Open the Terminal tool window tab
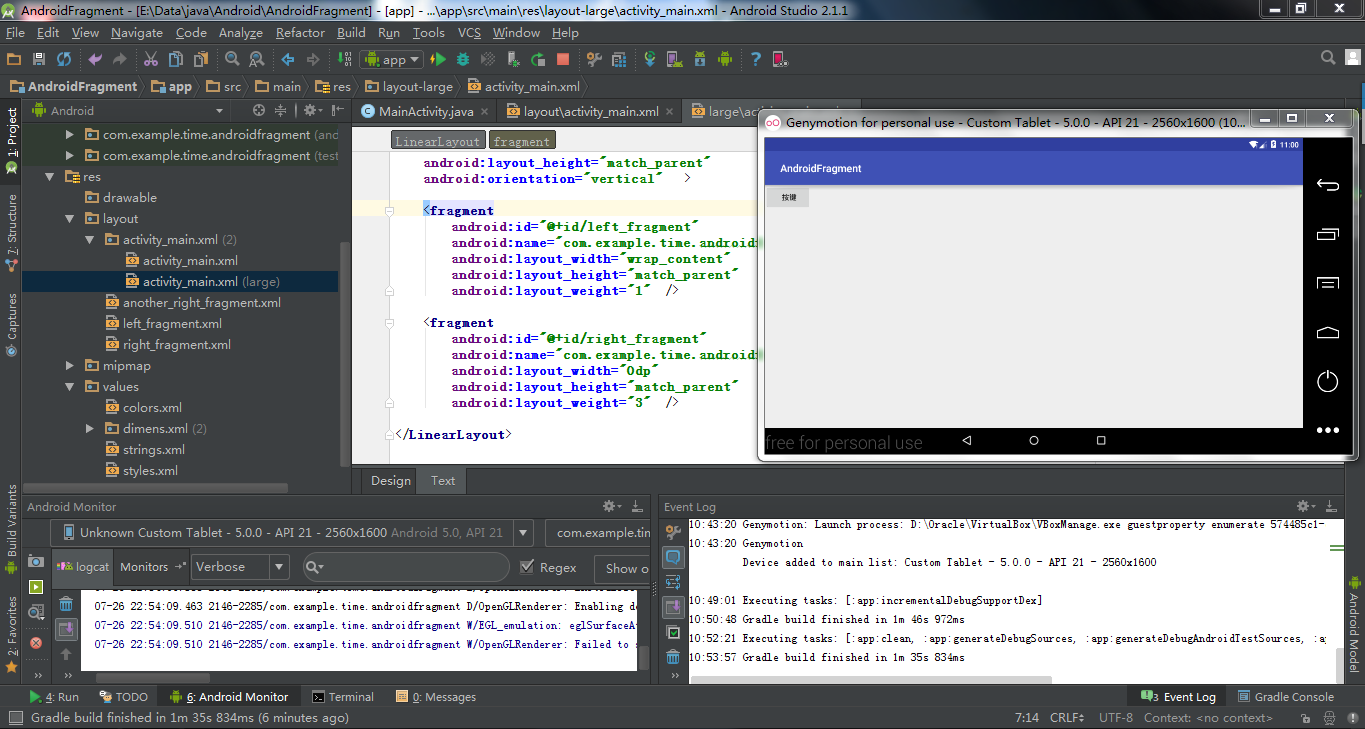 click(343, 697)
